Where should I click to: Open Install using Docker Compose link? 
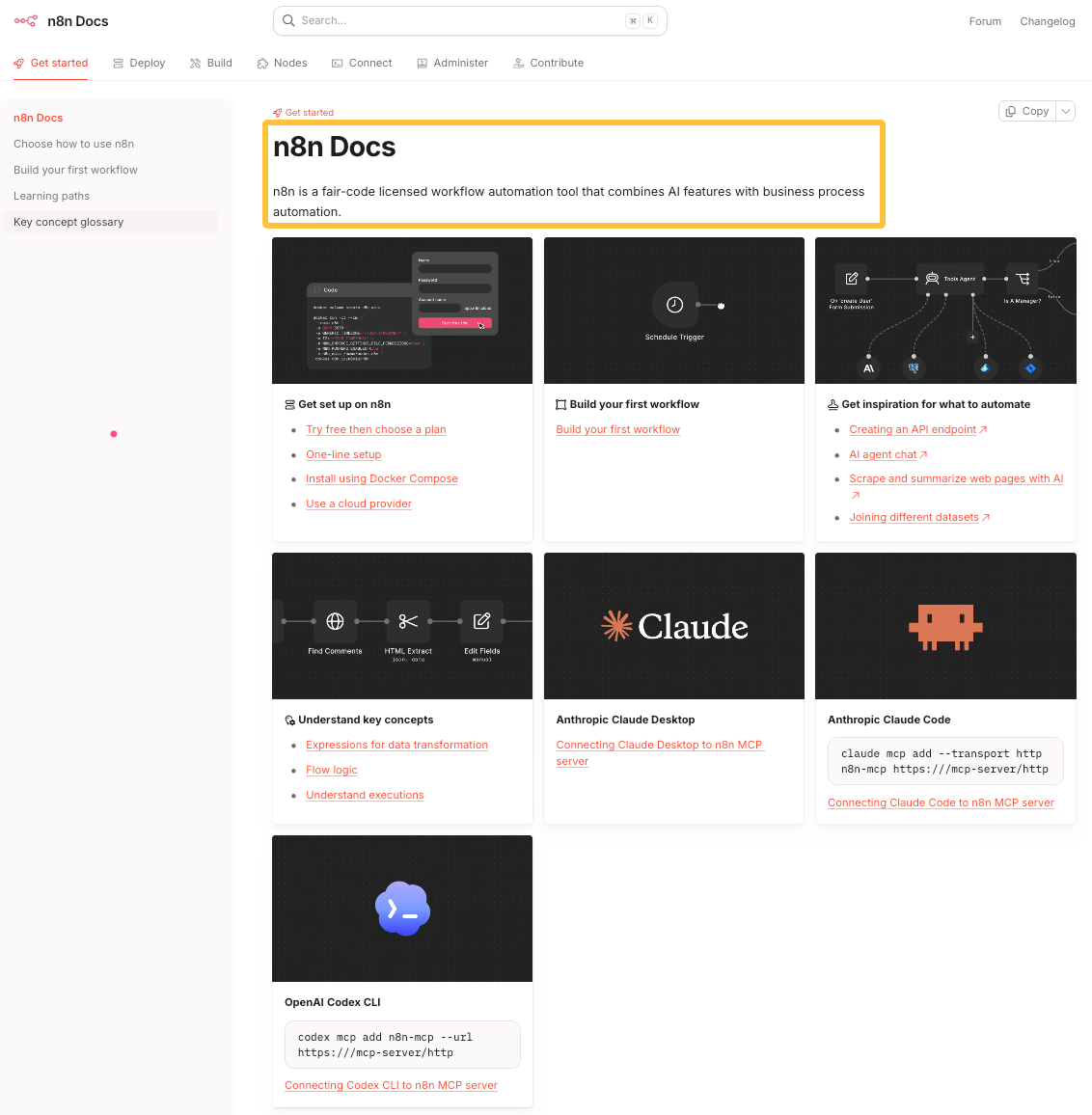pos(382,479)
